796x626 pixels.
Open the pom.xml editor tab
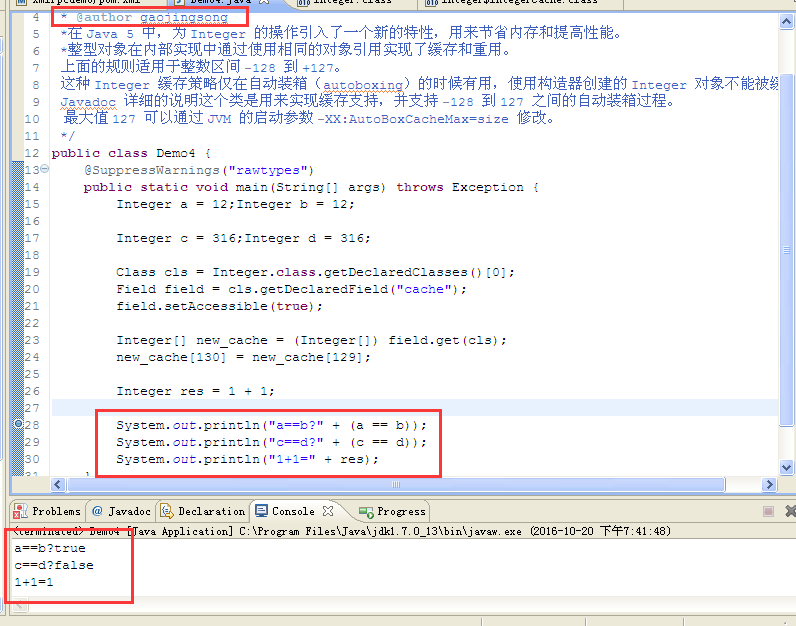click(x=86, y=2)
